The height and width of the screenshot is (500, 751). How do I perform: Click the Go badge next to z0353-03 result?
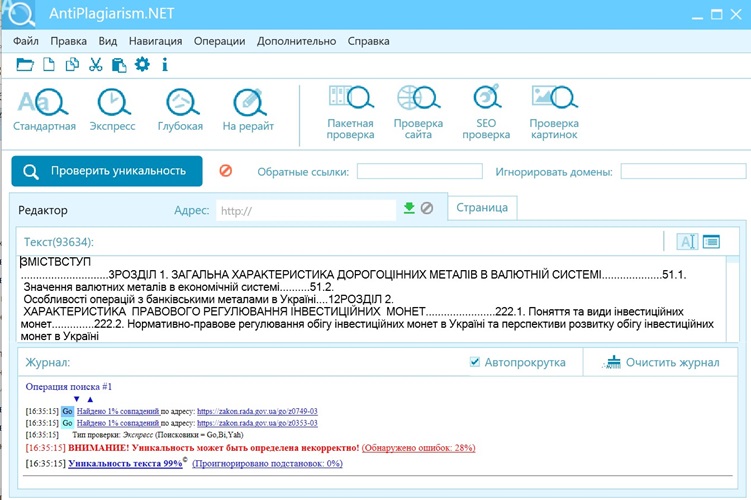[x=68, y=423]
